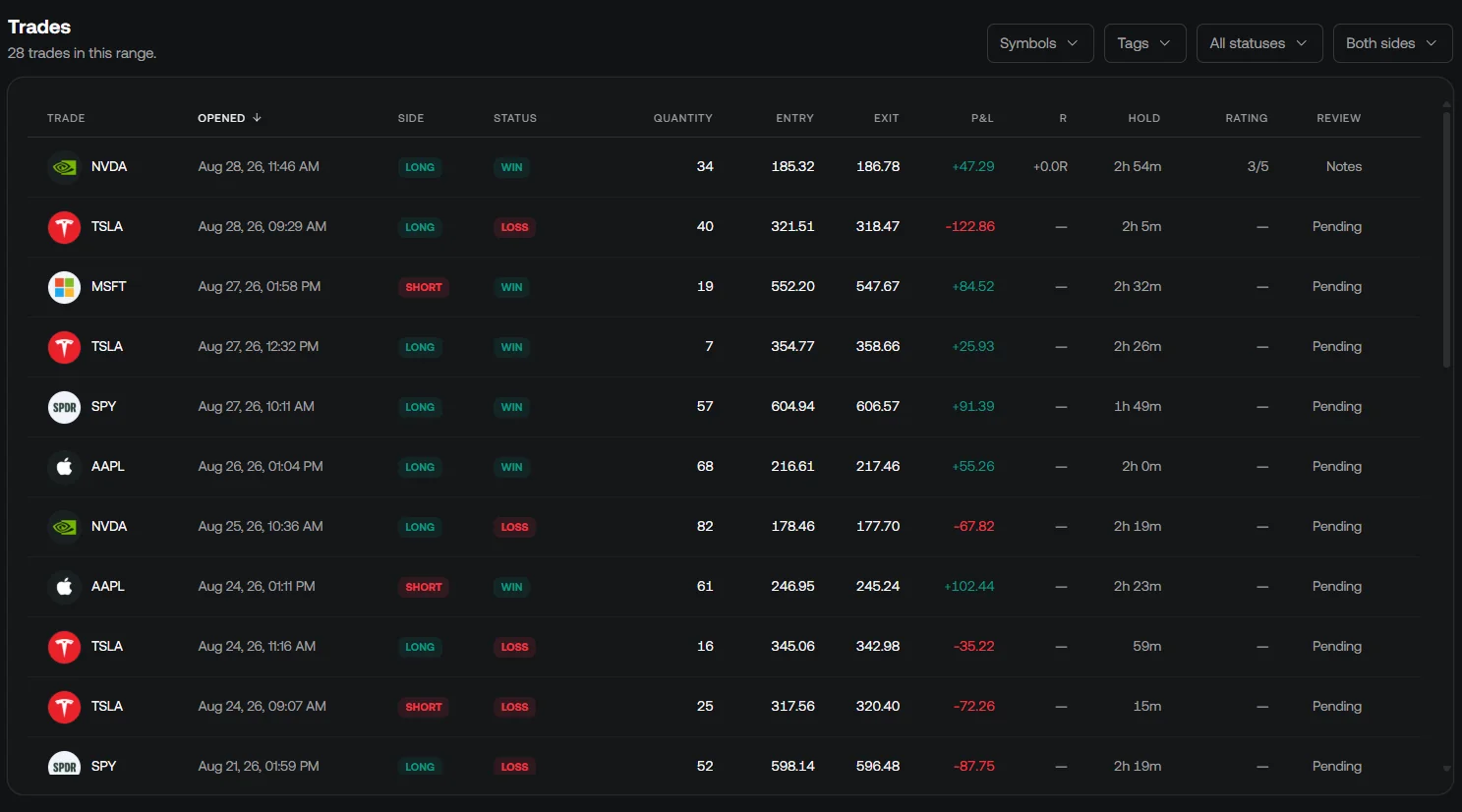Sort by the QUANTITY column header
The width and height of the screenshot is (1462, 812).
[683, 118]
